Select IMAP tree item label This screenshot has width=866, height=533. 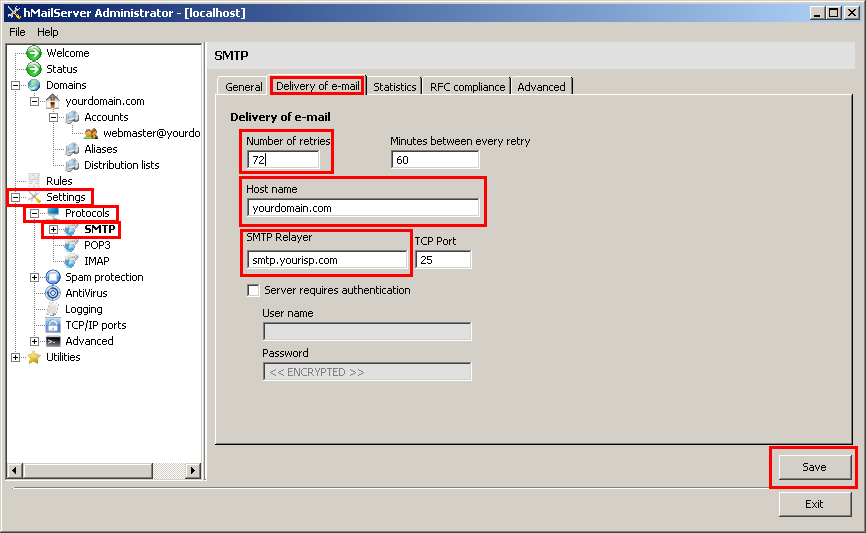click(97, 261)
